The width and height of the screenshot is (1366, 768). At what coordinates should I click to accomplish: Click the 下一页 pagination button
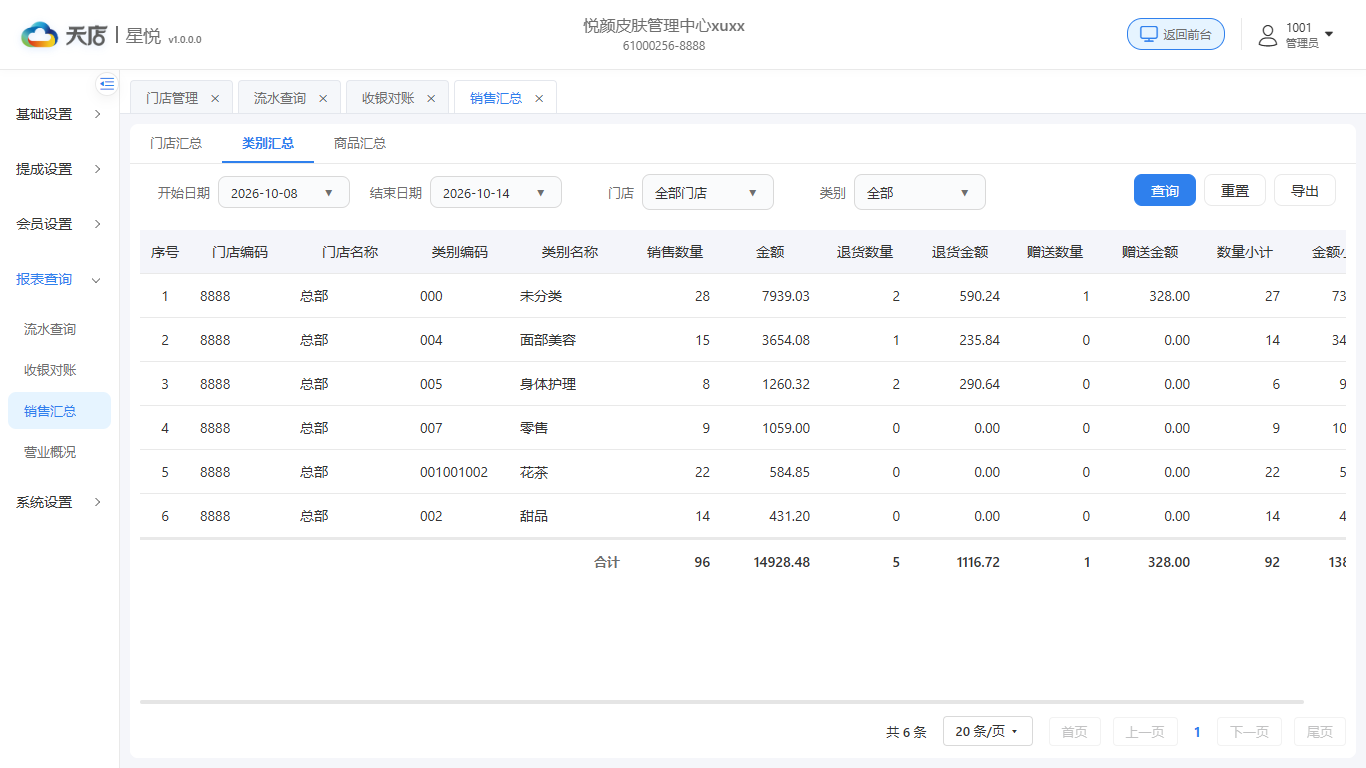tap(1249, 732)
